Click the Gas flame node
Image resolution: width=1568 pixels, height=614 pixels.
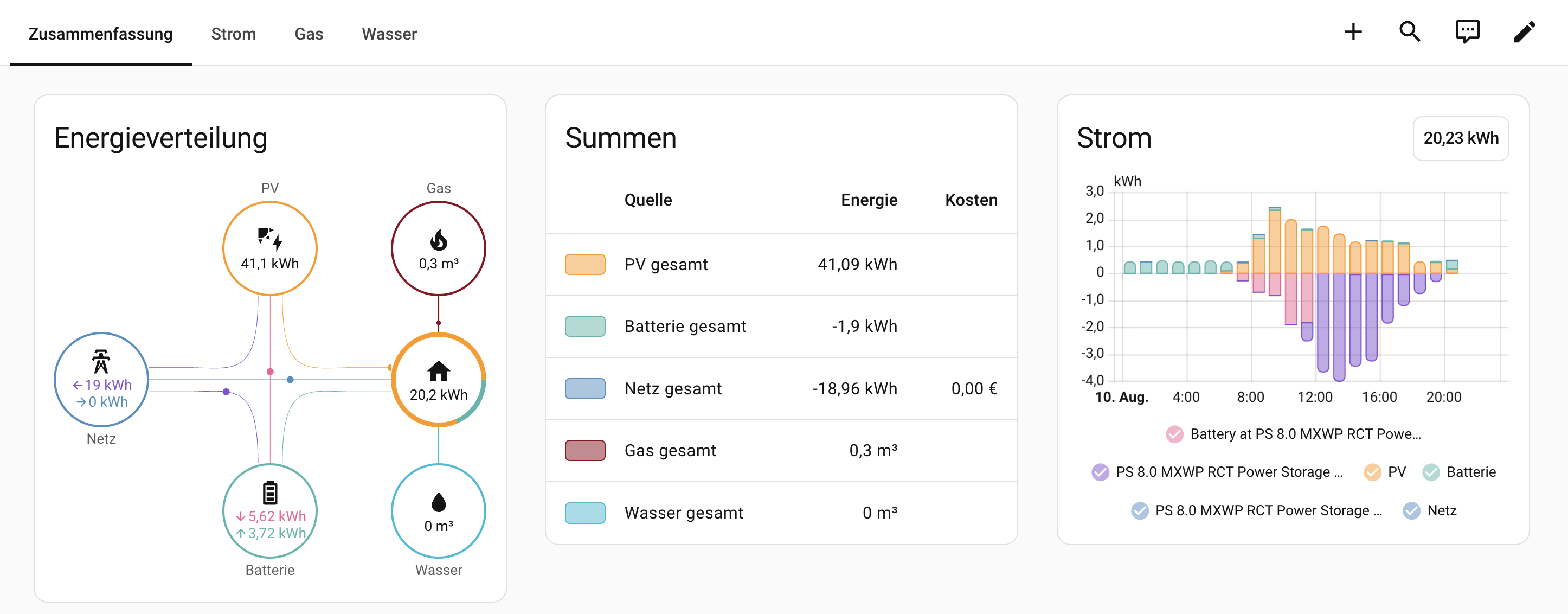point(438,248)
